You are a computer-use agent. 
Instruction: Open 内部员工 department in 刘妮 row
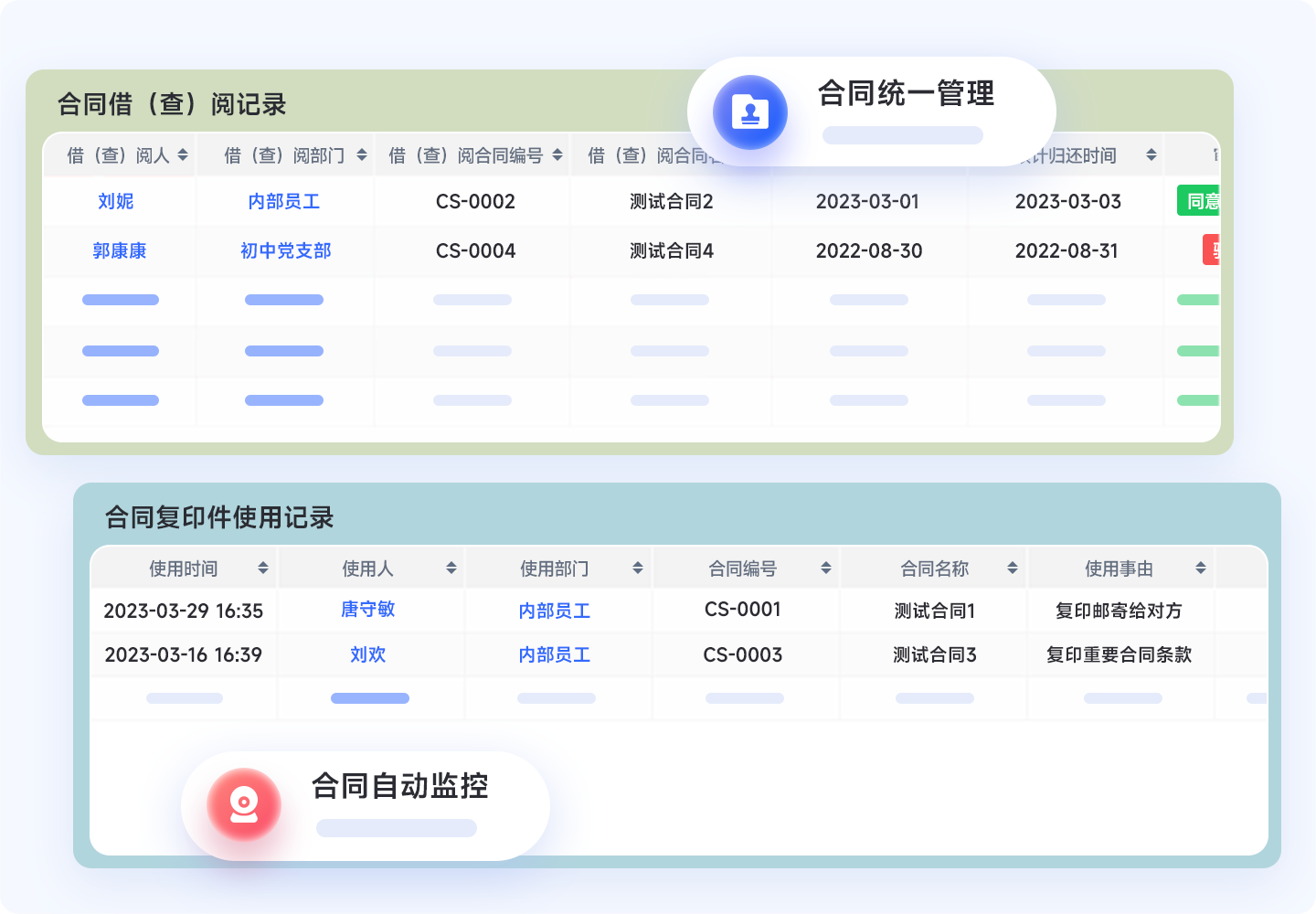[x=284, y=201]
